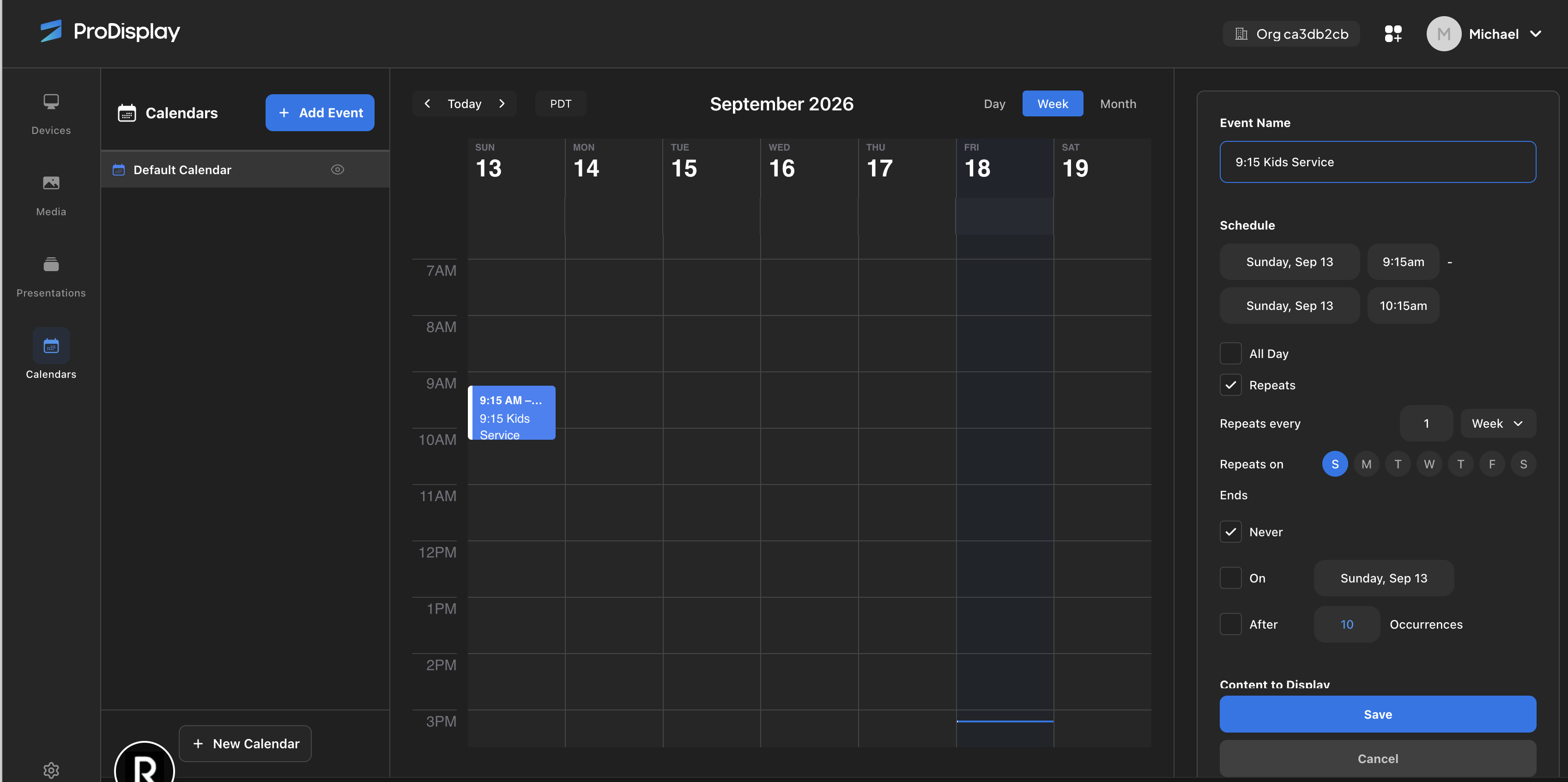Screen dimensions: 1568x782
Task: Click the Repeats every count field
Action: (1426, 424)
